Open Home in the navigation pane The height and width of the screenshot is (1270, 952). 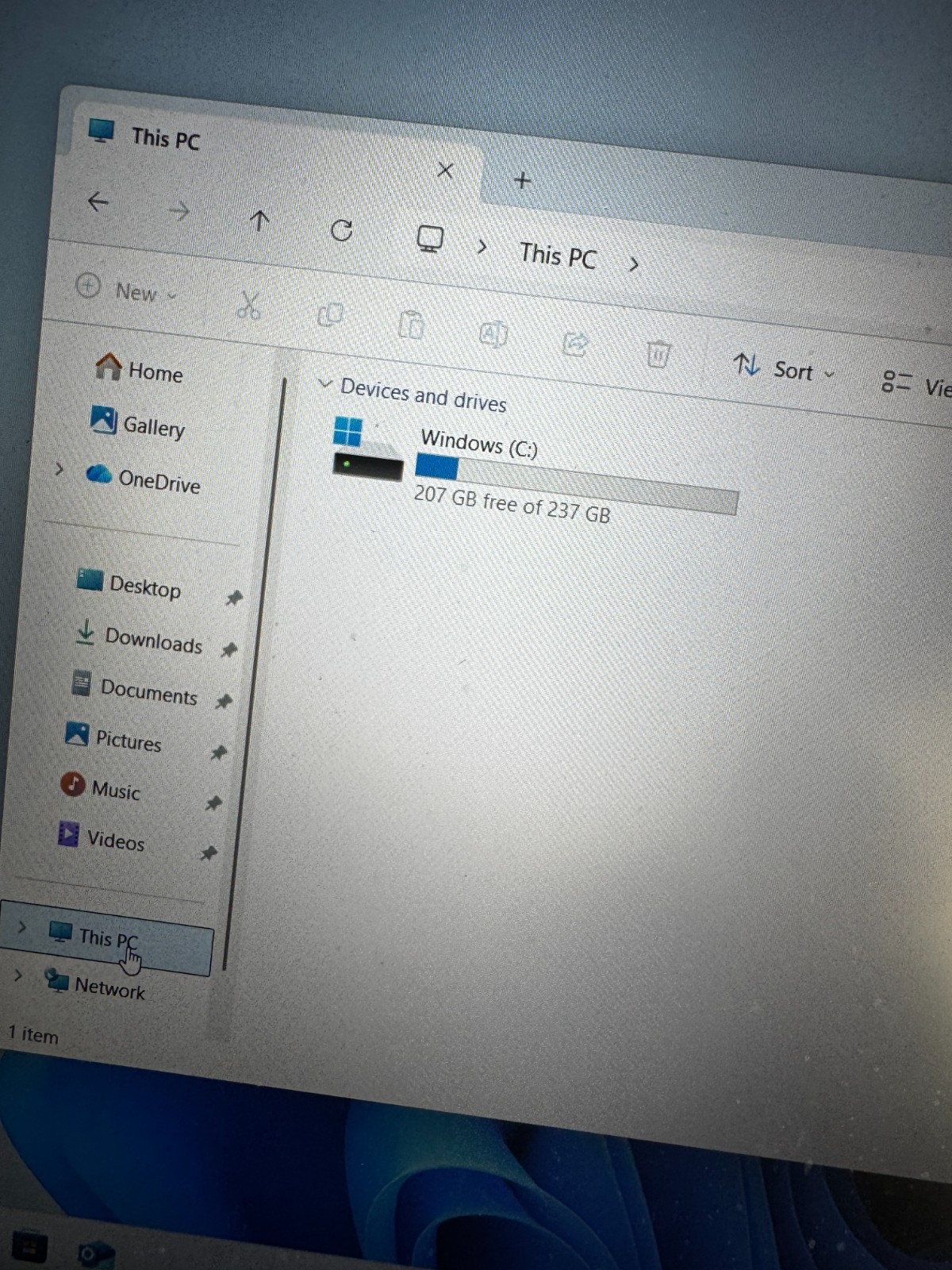click(139, 369)
